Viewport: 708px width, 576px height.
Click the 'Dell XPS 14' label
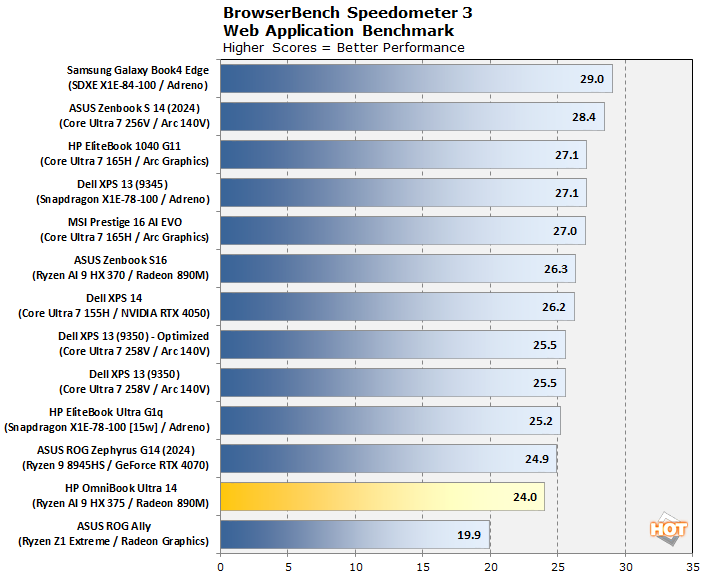[x=114, y=298]
